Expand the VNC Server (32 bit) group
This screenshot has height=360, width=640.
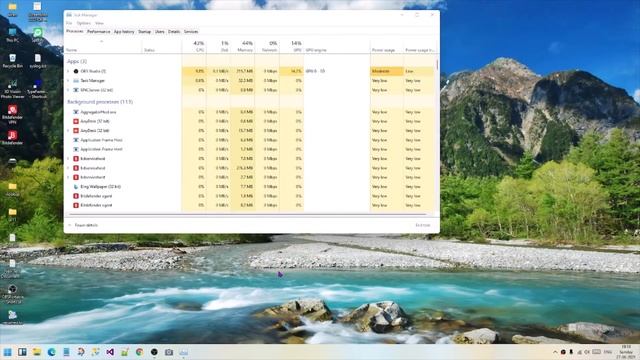[x=68, y=90]
